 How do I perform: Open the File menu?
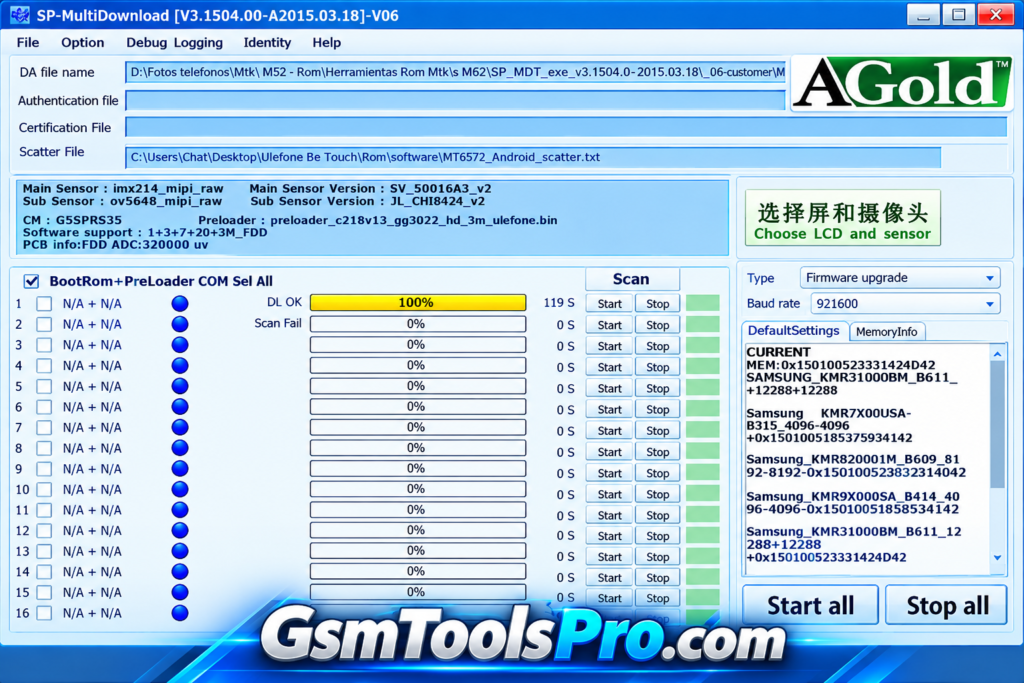coord(27,42)
